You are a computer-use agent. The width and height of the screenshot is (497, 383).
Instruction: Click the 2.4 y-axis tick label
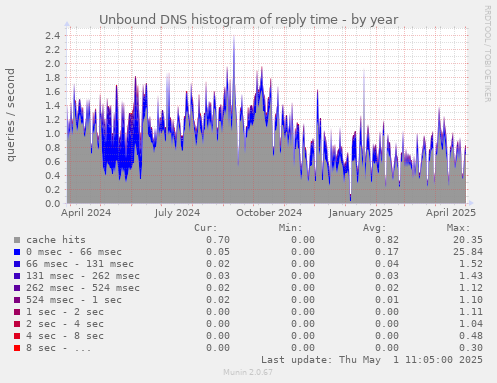(x=53, y=35)
